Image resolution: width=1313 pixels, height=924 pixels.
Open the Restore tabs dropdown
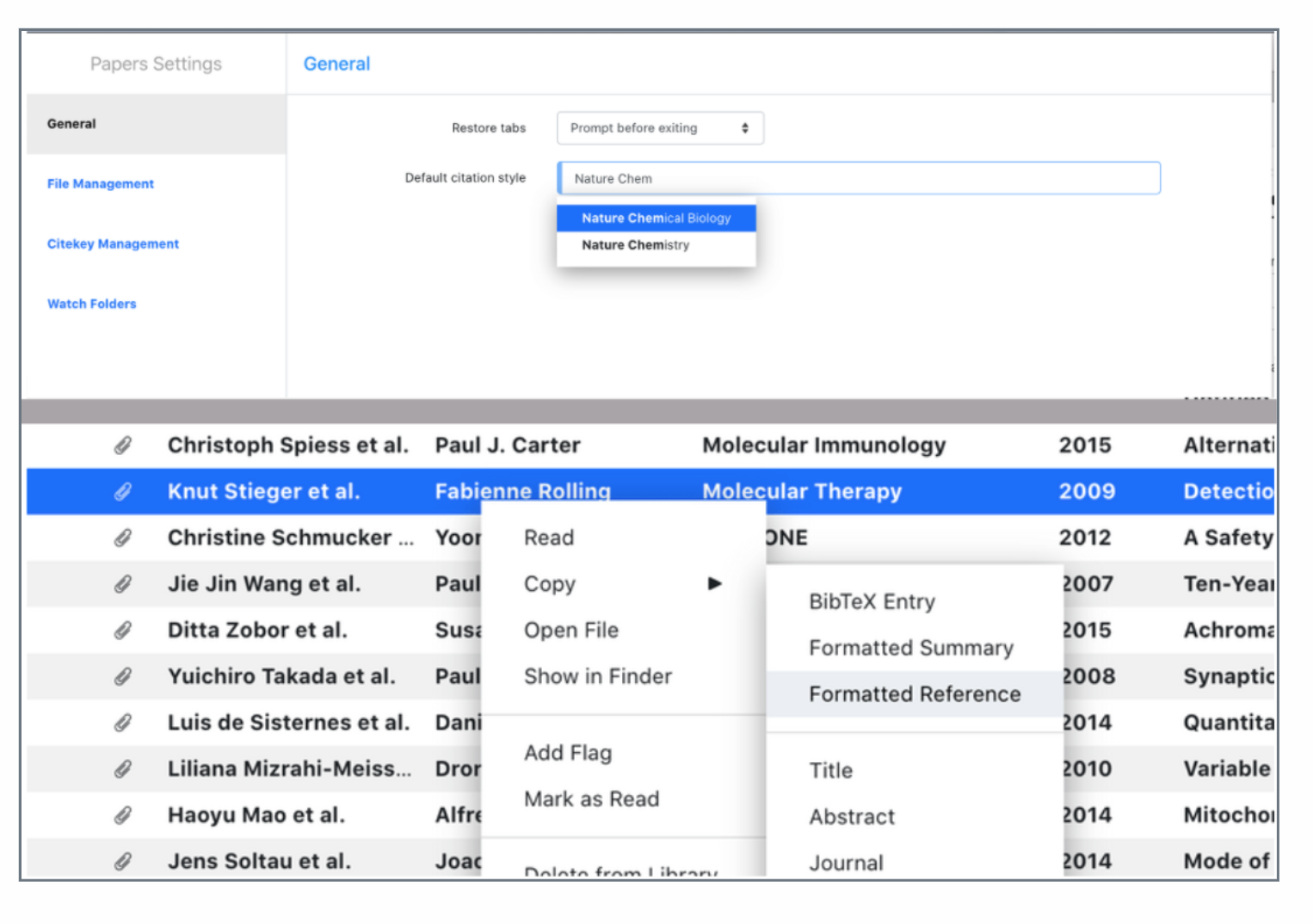pos(659,128)
